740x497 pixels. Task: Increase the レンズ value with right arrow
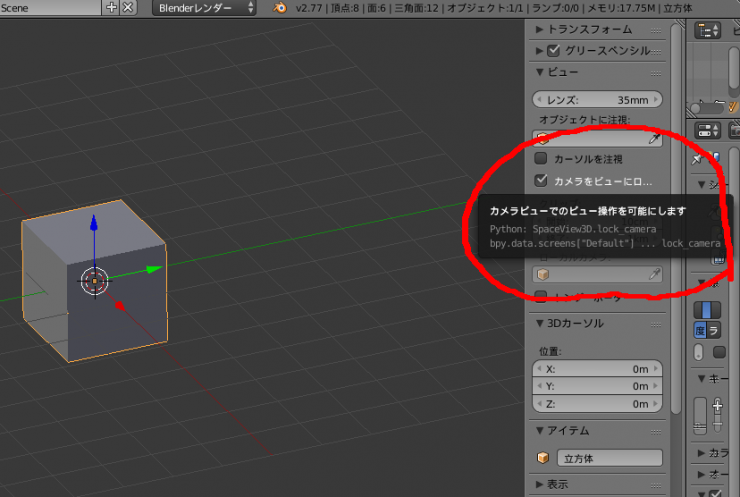click(x=656, y=100)
